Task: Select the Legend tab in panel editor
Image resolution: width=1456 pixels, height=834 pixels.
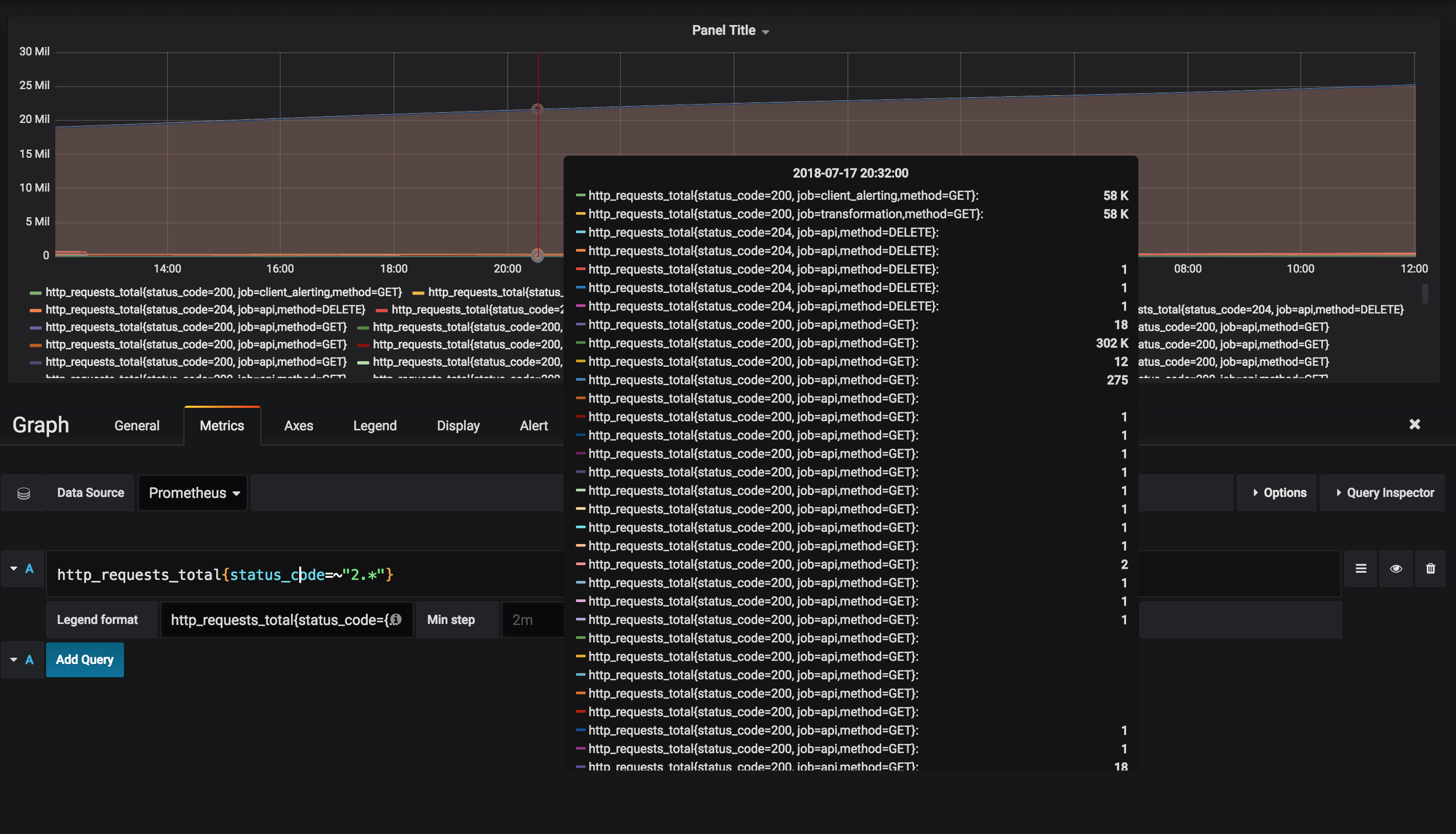Action: point(373,424)
